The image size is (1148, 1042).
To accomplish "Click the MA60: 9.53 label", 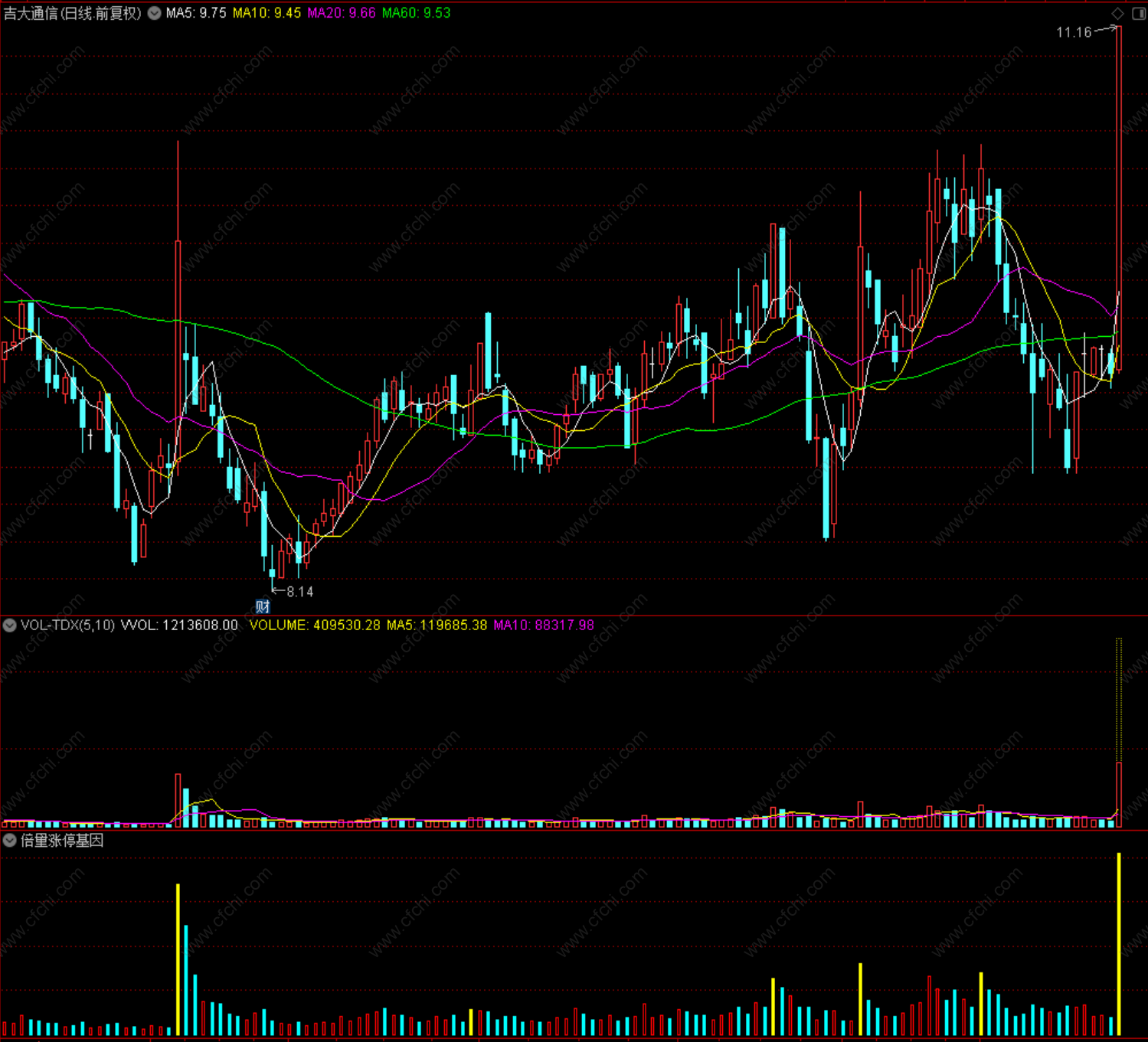I will [x=417, y=13].
